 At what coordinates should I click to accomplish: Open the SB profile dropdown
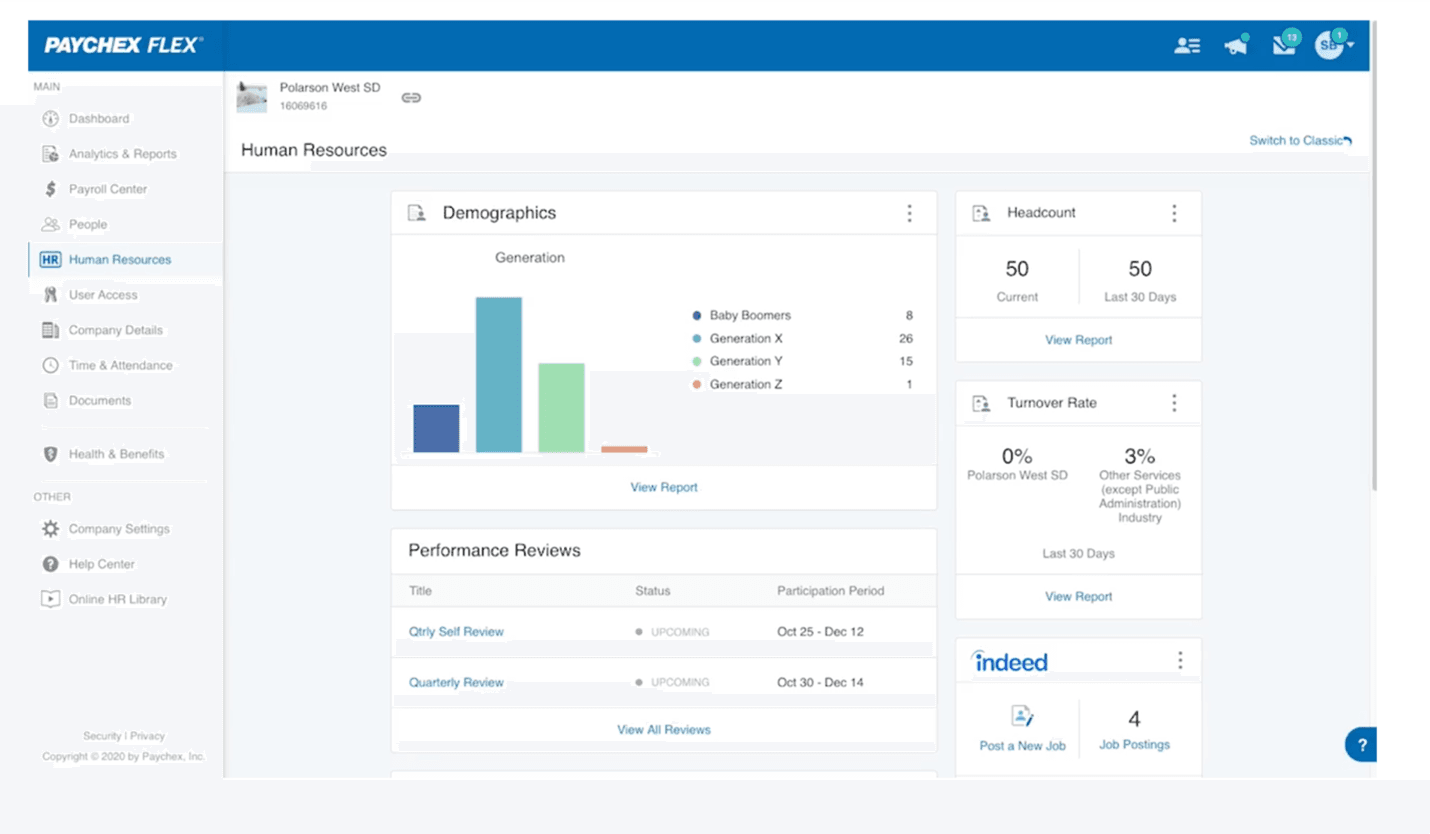coord(1330,44)
